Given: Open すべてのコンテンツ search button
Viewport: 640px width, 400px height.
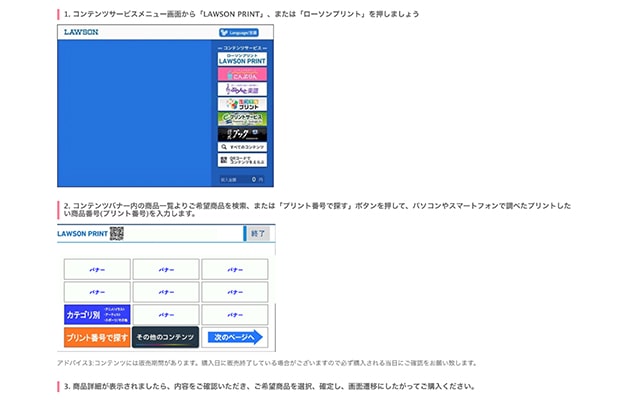Looking at the screenshot, I should (x=242, y=147).
